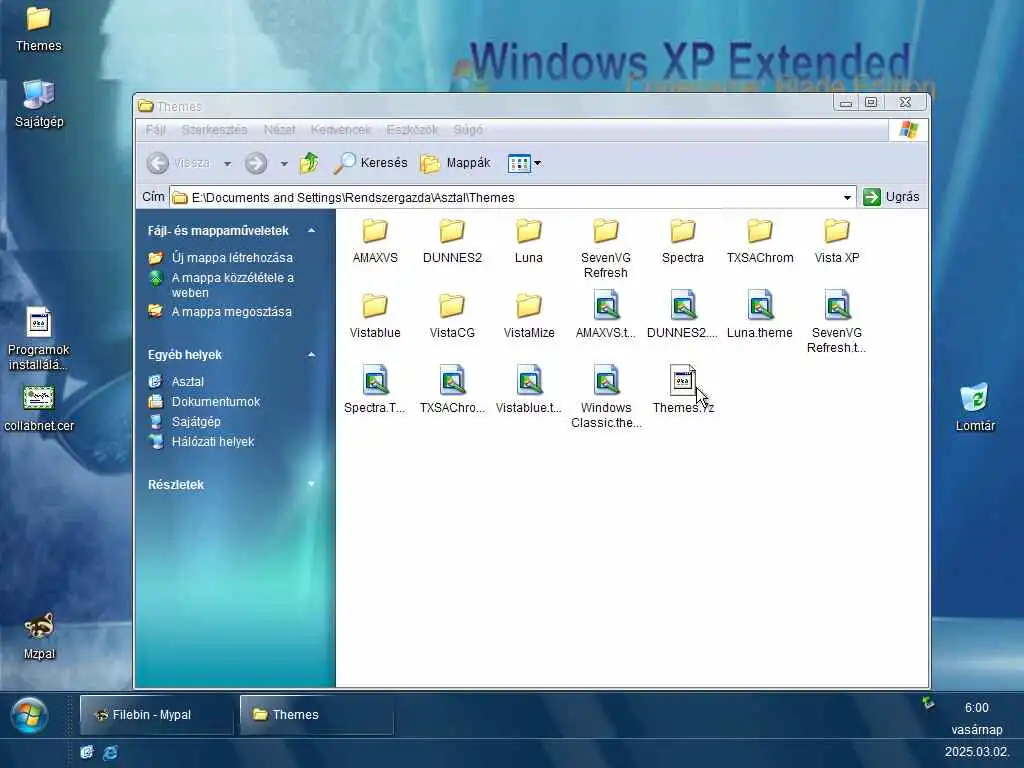The image size is (1024, 768).
Task: Select the Spectra theme file
Action: 375,391
